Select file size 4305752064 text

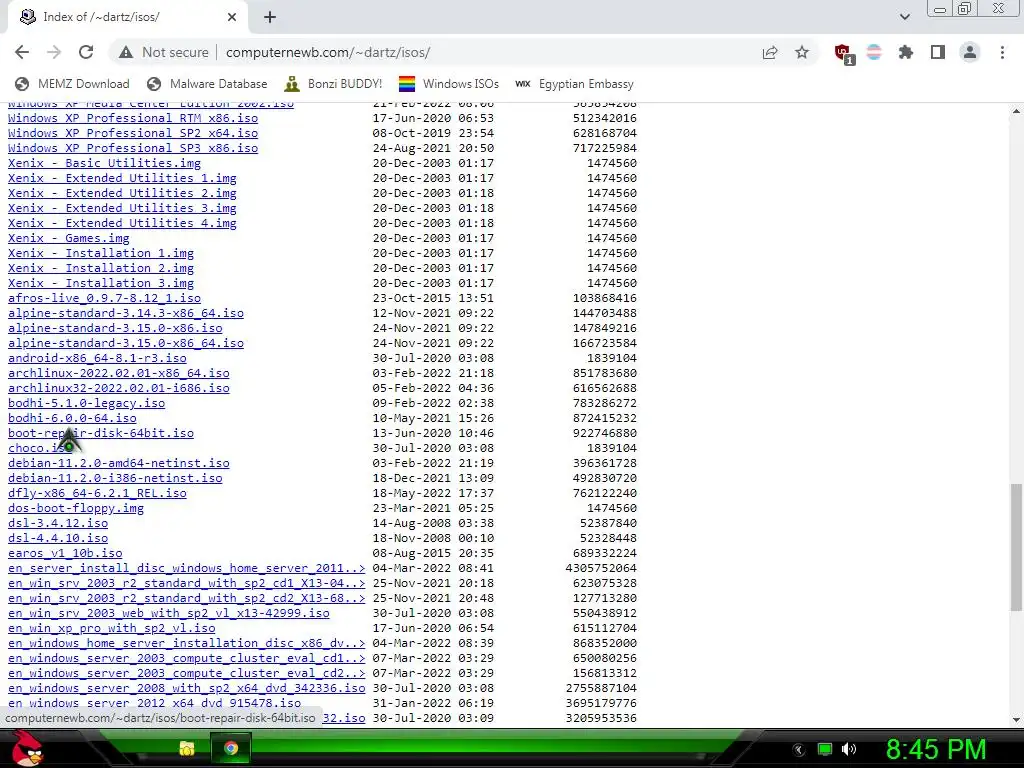(x=601, y=569)
